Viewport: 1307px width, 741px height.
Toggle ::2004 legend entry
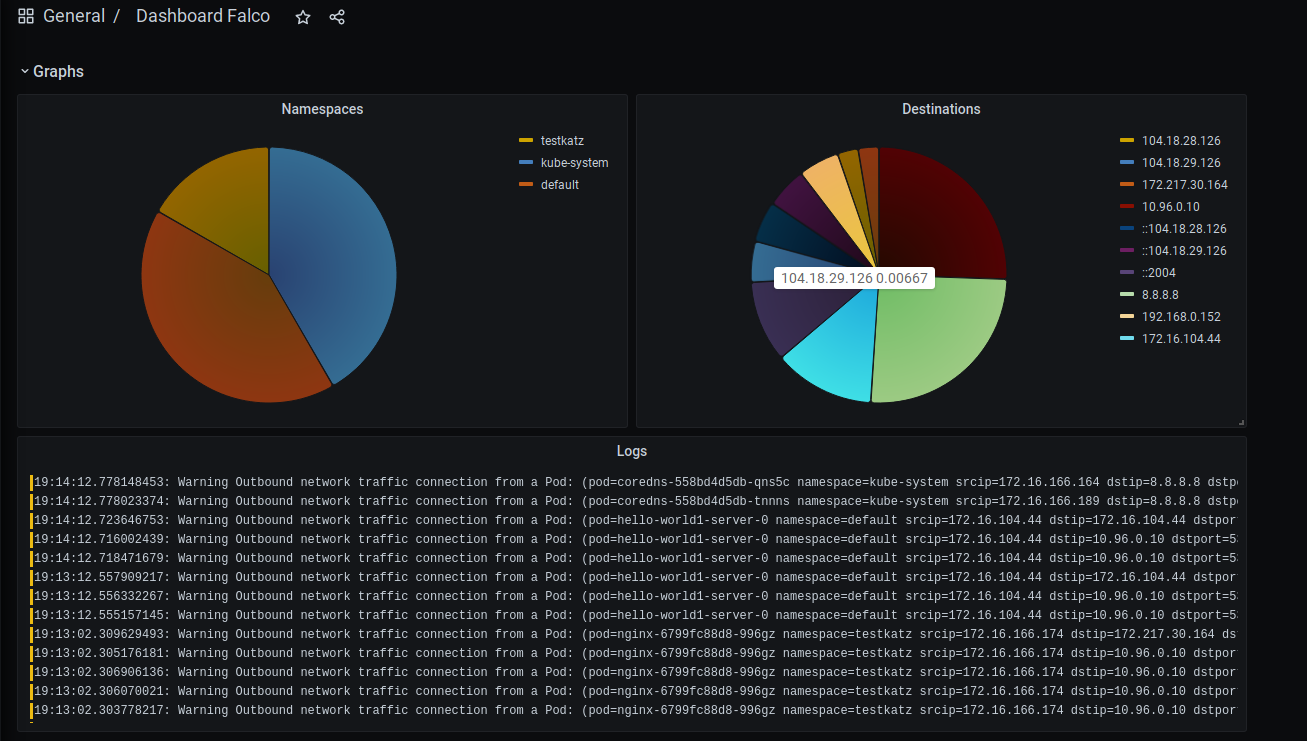tap(1159, 273)
